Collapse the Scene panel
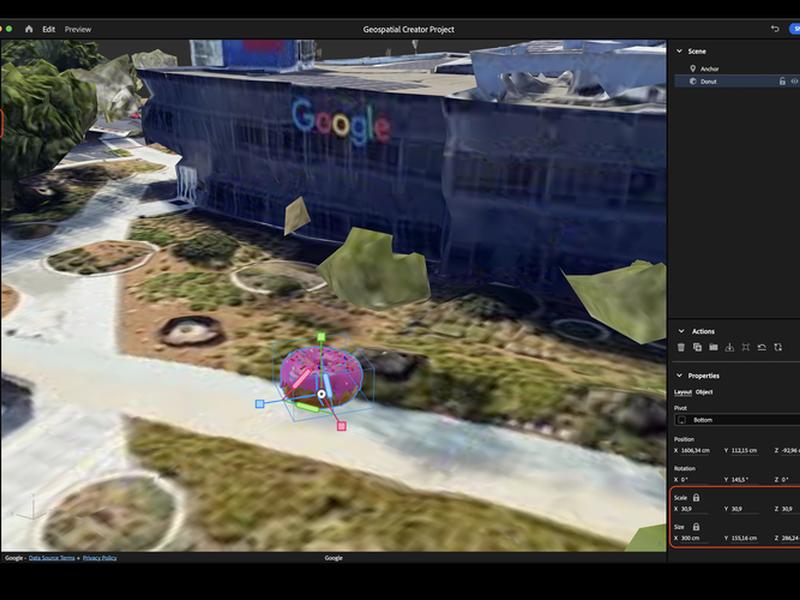Screen dimensions: 800x600 click(x=679, y=51)
